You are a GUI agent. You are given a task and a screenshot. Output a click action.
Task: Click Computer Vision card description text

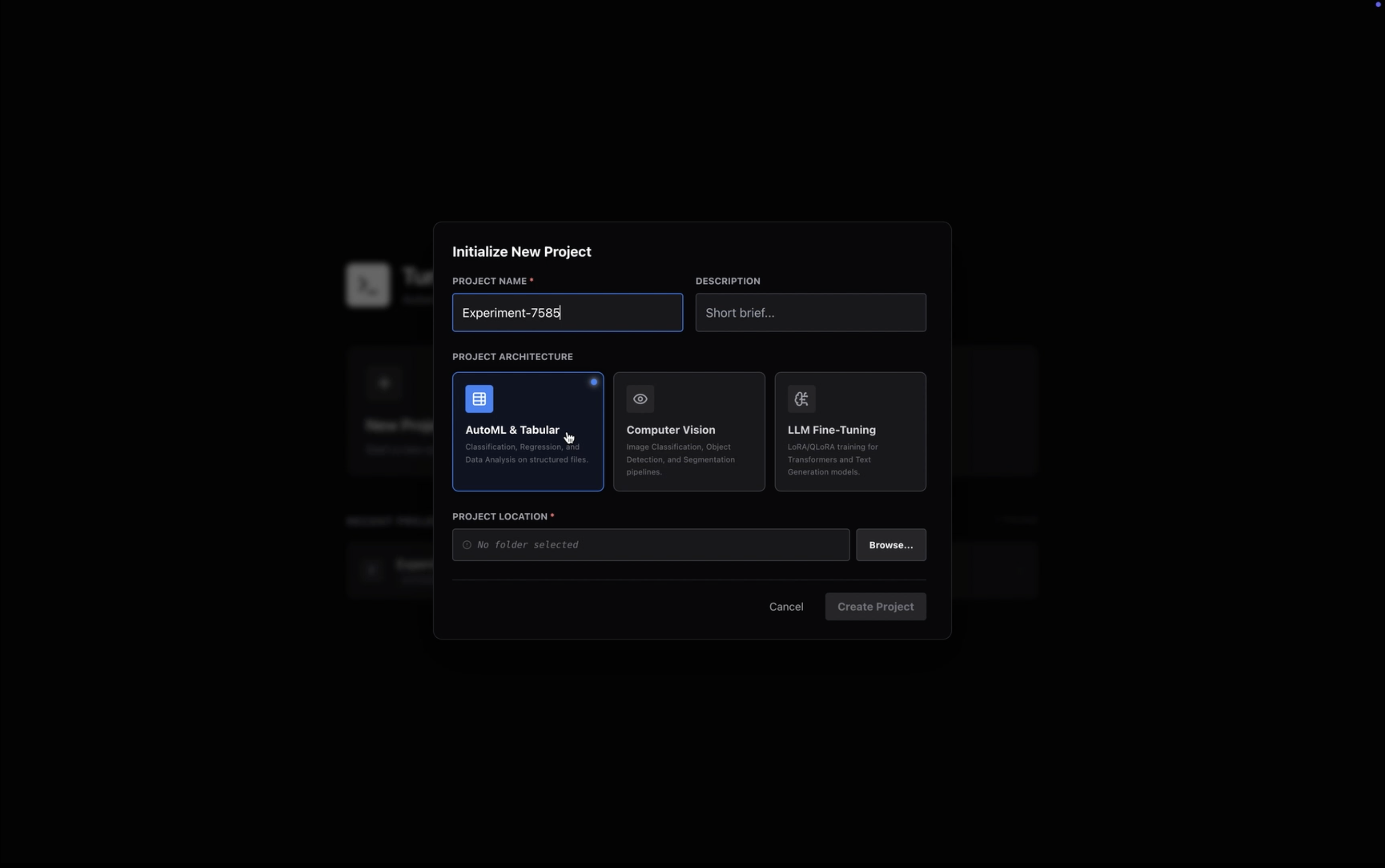[x=680, y=459]
